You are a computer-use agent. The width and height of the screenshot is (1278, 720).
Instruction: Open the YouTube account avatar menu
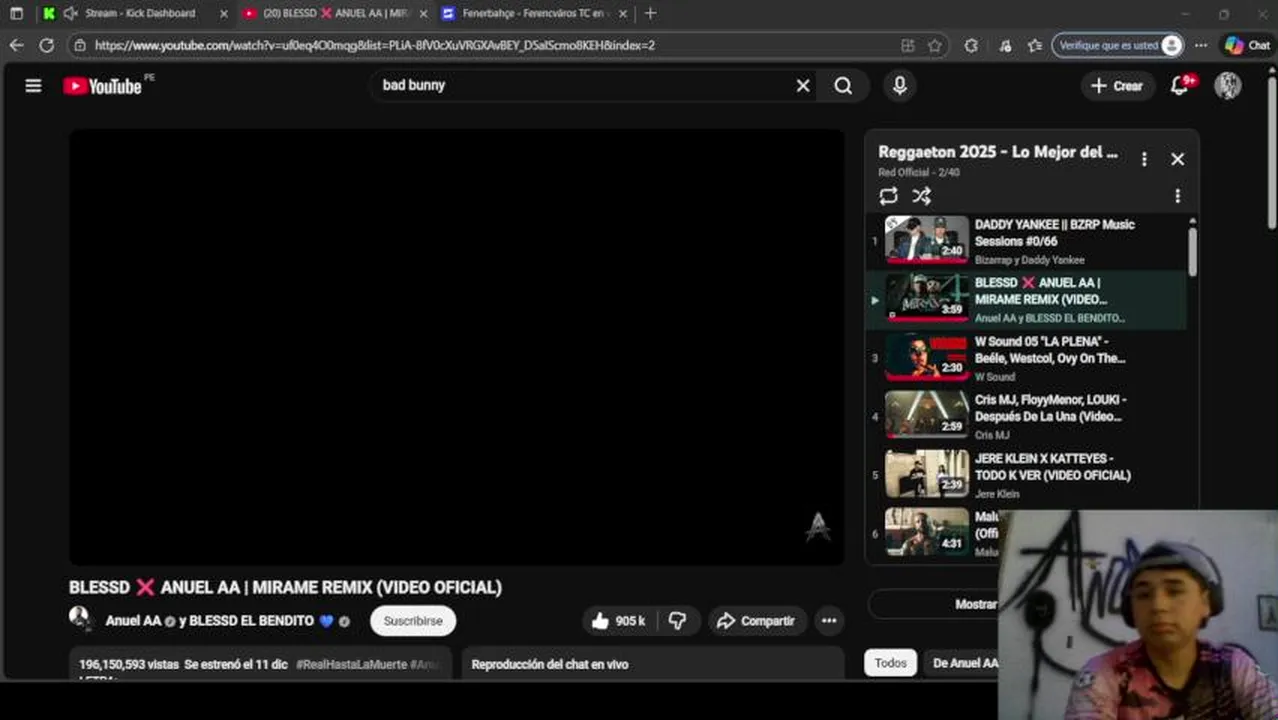click(1228, 86)
